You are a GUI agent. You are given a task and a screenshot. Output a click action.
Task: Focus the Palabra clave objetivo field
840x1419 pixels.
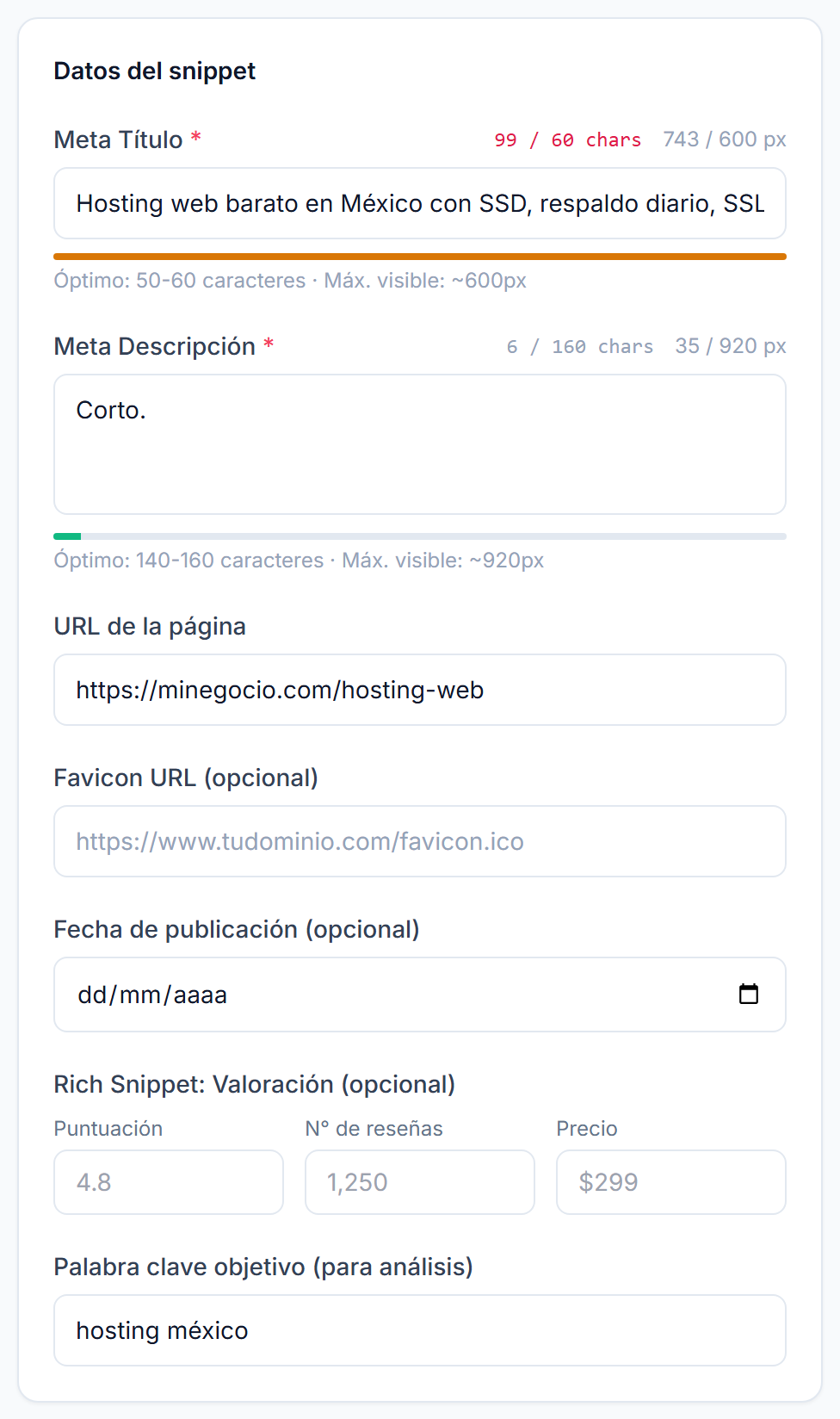click(420, 1330)
